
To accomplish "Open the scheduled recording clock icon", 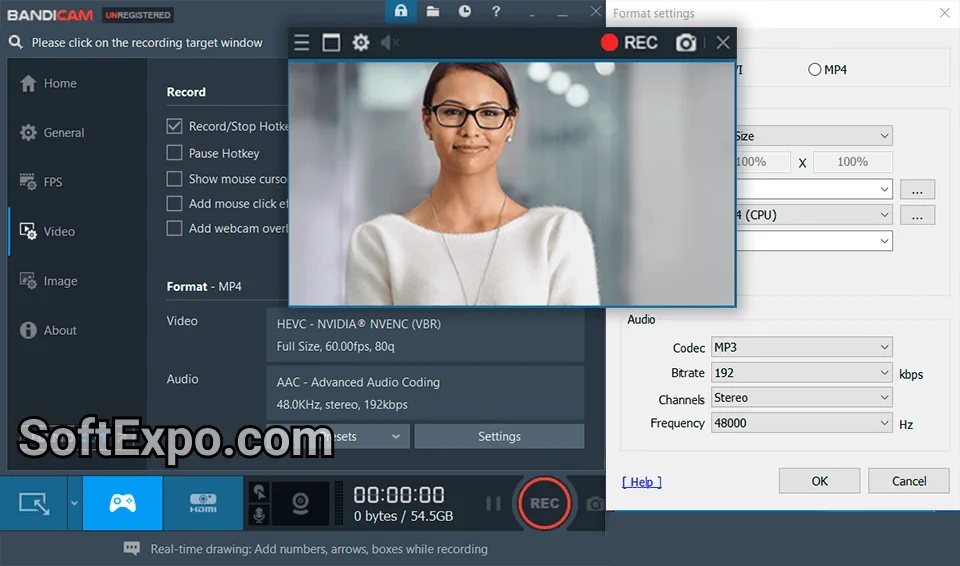I will [x=465, y=12].
